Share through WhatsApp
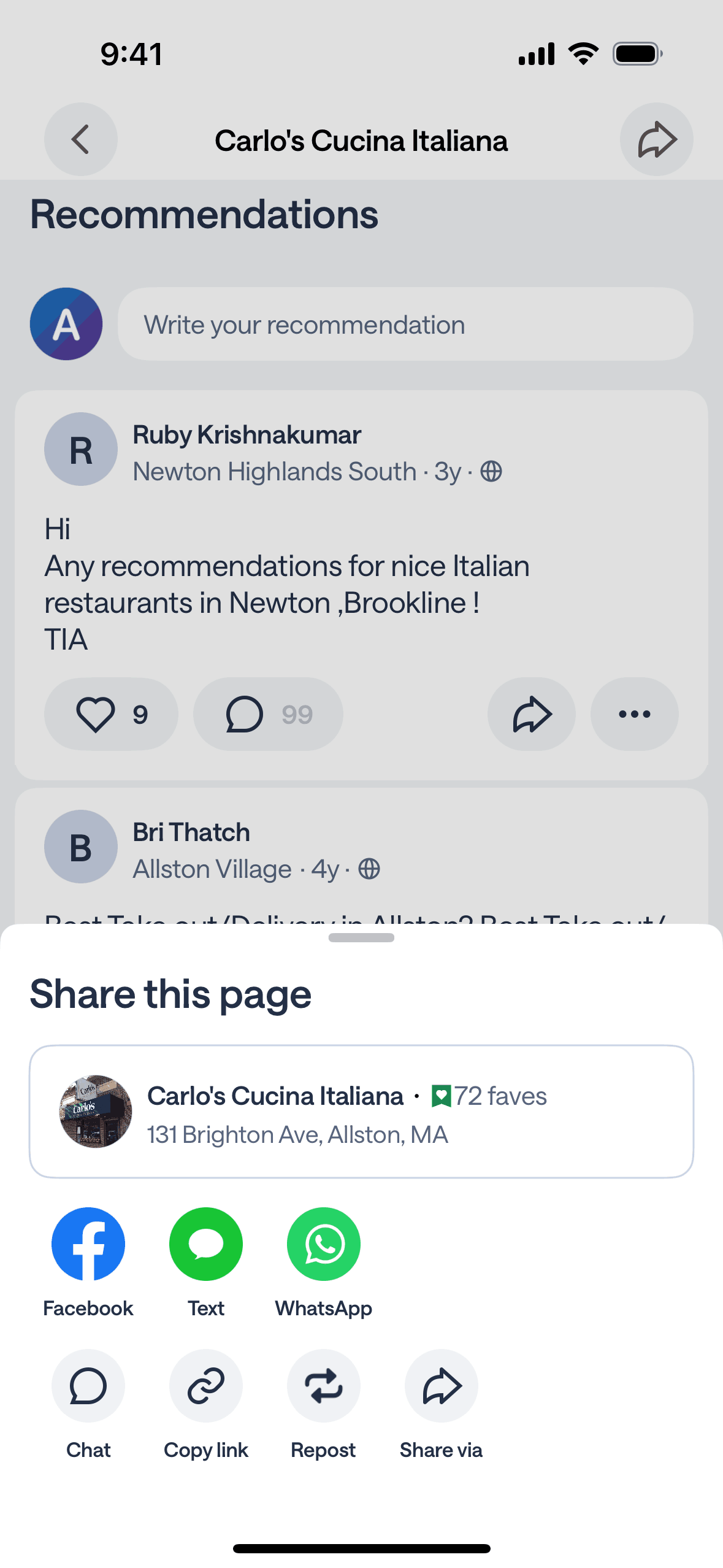Screen dimensions: 723x1568 324,1243
